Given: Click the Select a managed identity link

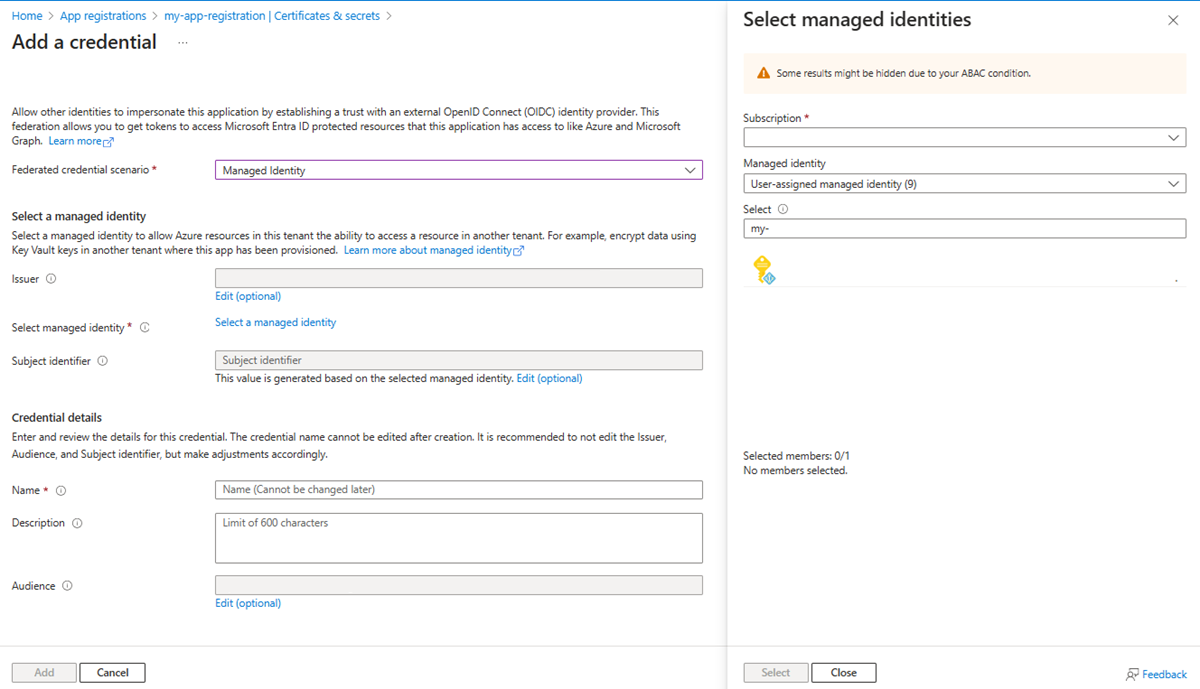Looking at the screenshot, I should 275,322.
